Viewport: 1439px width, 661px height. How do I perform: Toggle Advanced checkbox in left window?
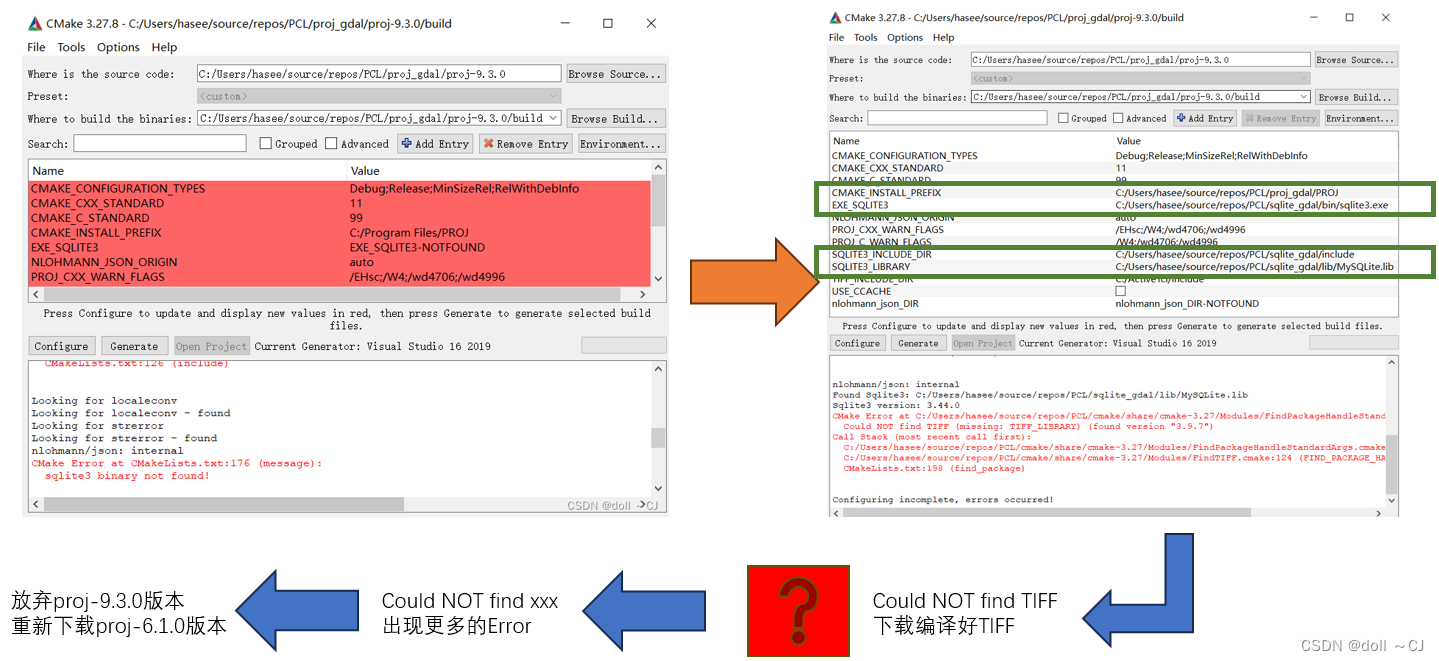point(331,144)
